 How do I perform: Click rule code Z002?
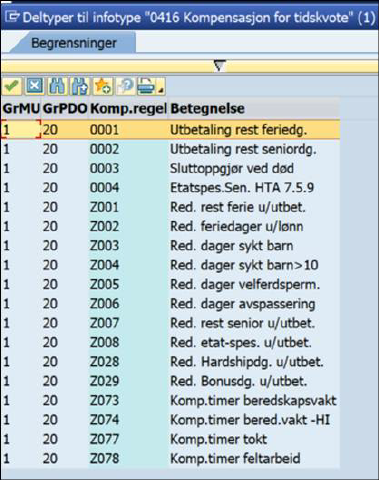[x=104, y=226]
